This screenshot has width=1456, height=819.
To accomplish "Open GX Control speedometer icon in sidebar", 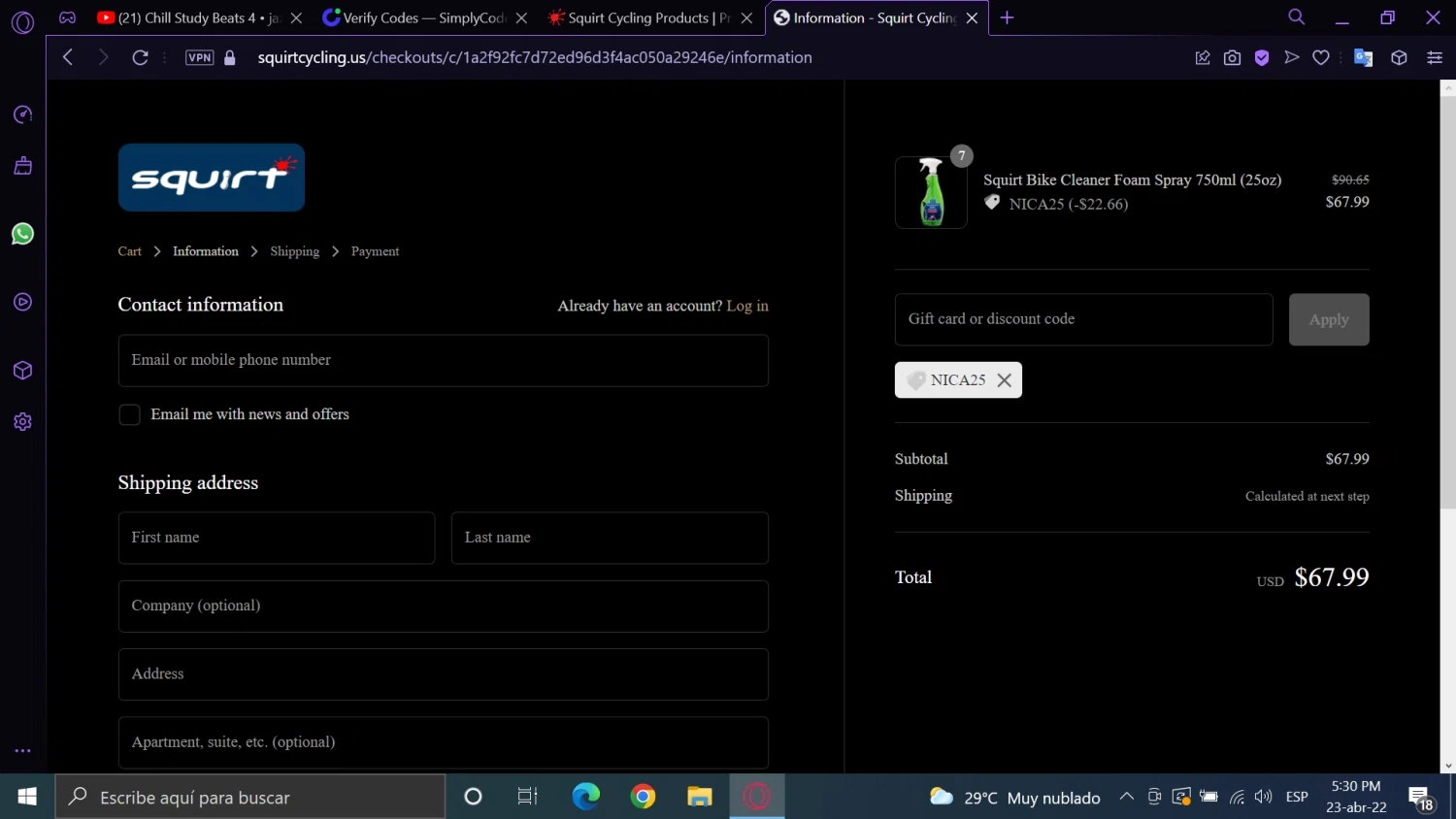I will click(23, 115).
